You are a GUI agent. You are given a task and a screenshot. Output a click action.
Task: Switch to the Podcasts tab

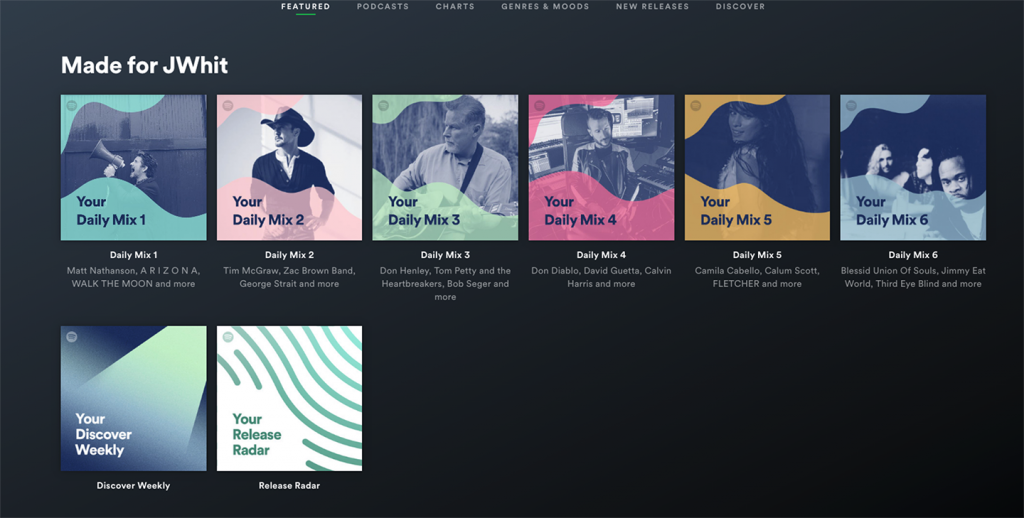[382, 7]
